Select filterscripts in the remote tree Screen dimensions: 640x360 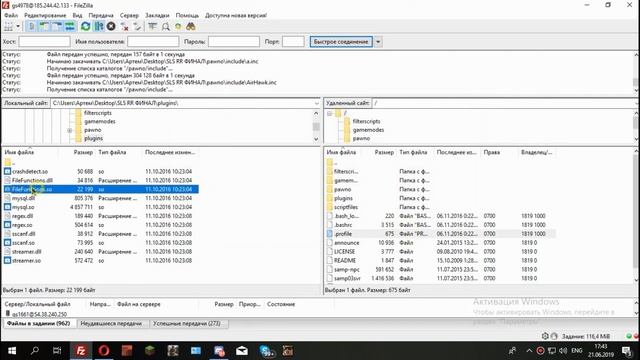pyautogui.click(x=366, y=121)
